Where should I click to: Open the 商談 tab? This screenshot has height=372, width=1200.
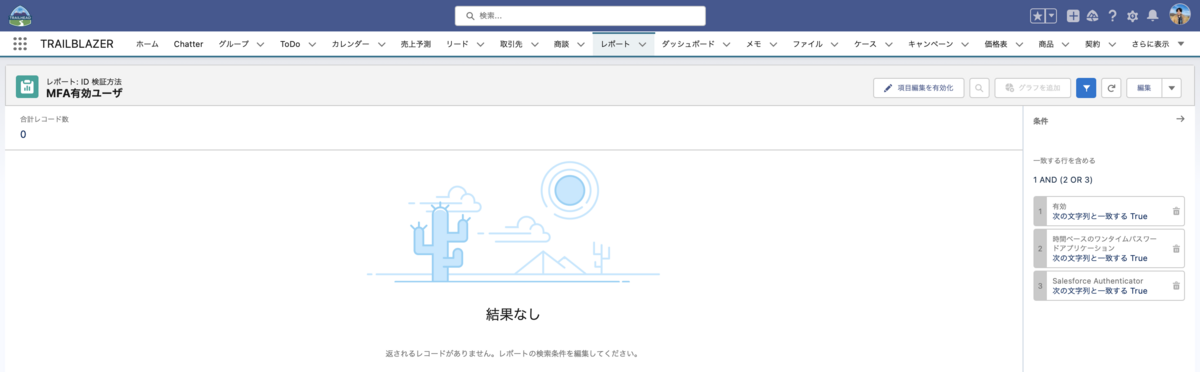(x=561, y=44)
